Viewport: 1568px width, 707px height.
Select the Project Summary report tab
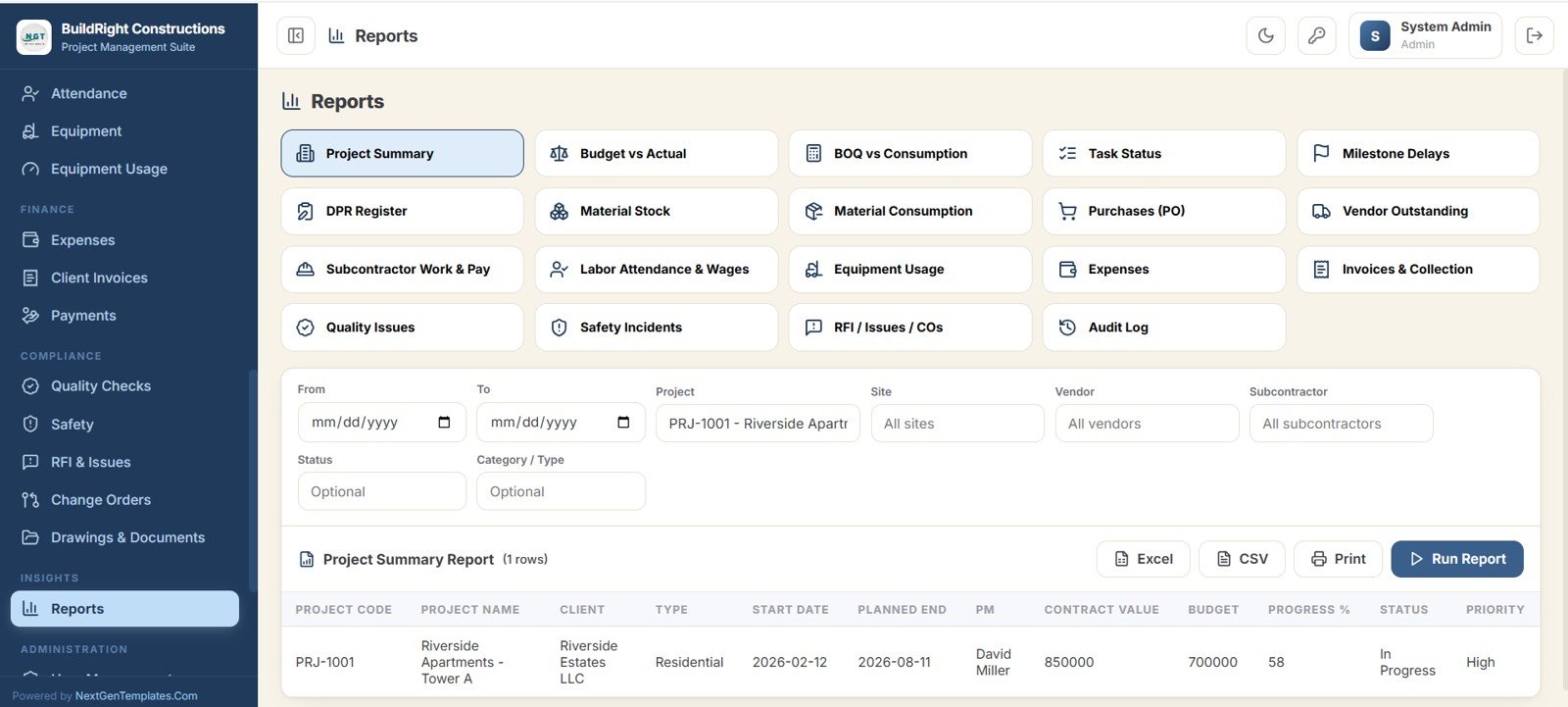point(402,153)
